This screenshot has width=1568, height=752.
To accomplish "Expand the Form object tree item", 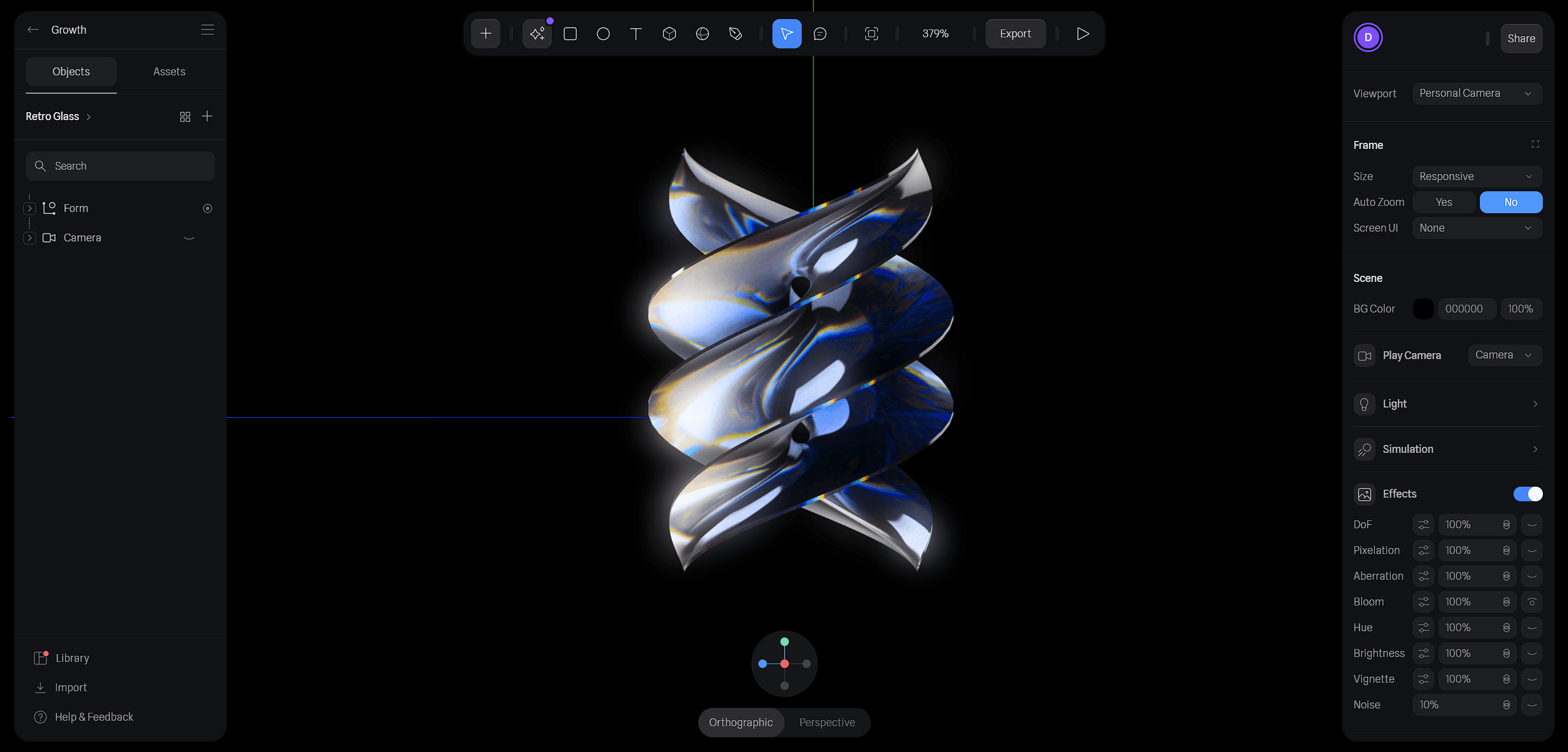I will [x=29, y=208].
